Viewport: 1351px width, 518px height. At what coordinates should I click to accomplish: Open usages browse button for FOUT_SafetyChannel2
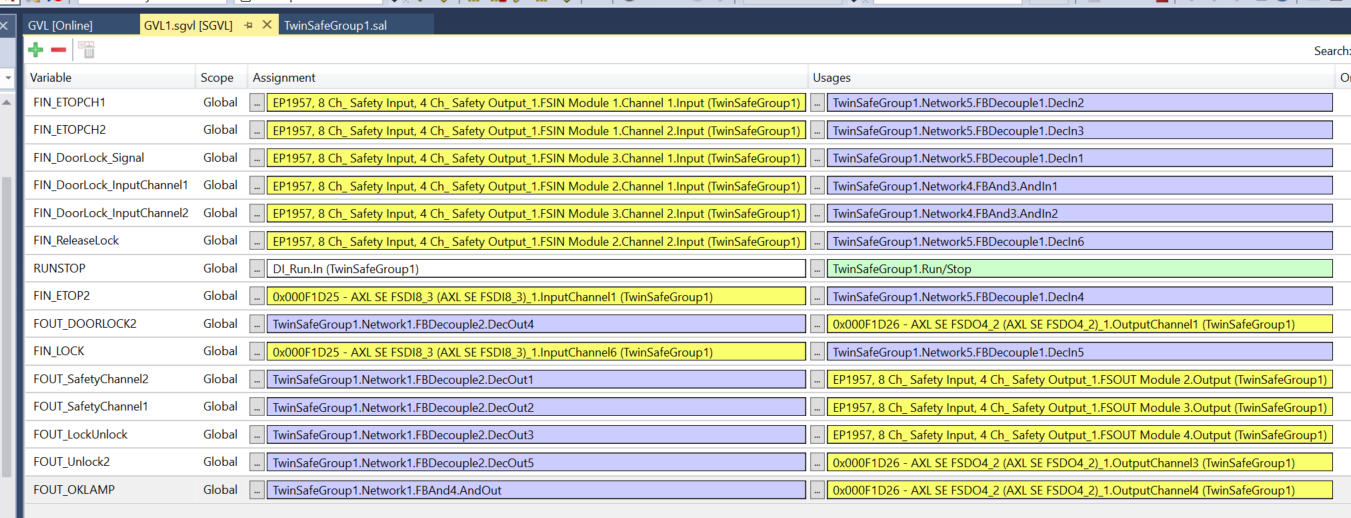tap(818, 379)
